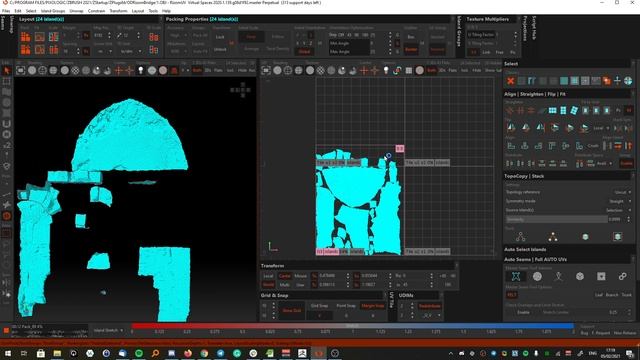Click the Lock button in Packing Properties
Viewport: 640px width, 360px height.
pos(220,37)
